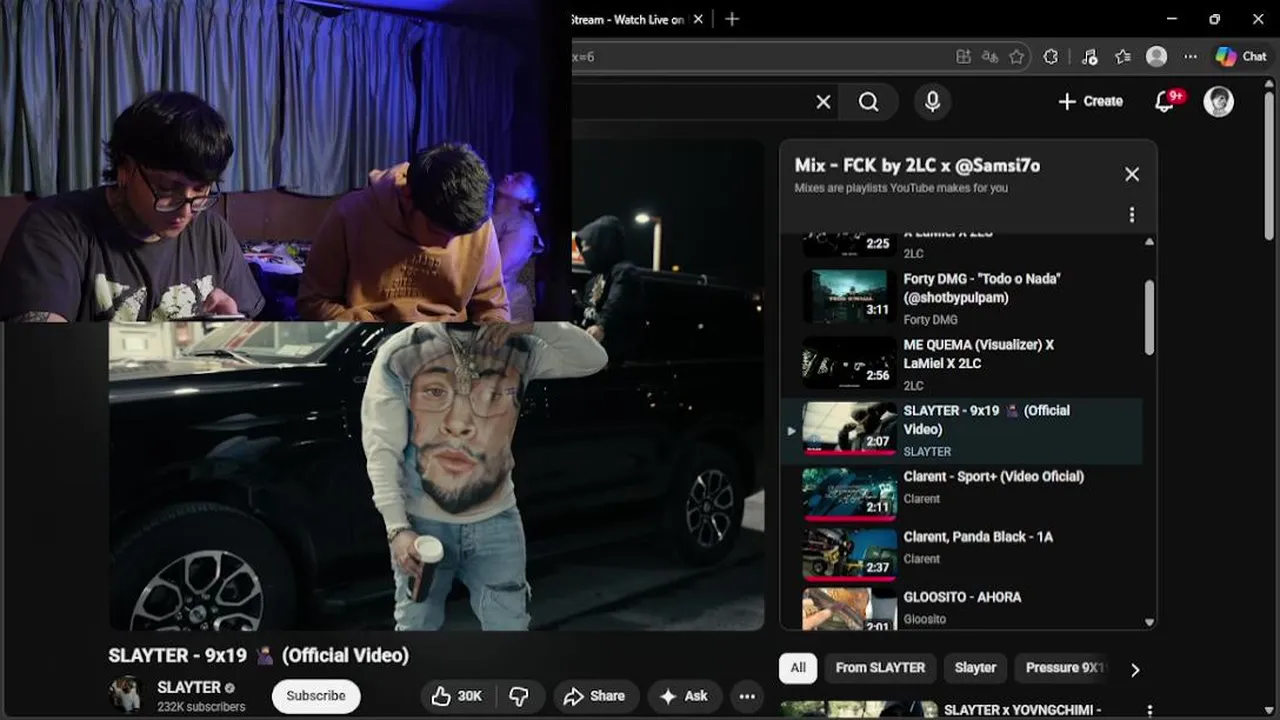Open Forty DMG channel name in playlist
This screenshot has height=720, width=1280.
[930, 320]
